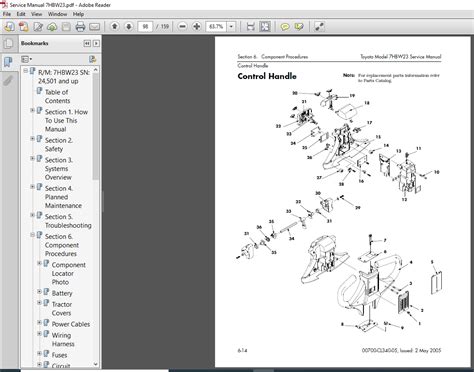Image resolution: width=474 pixels, height=372 pixels.
Task: Open the Edit menu
Action: pyautogui.click(x=21, y=14)
